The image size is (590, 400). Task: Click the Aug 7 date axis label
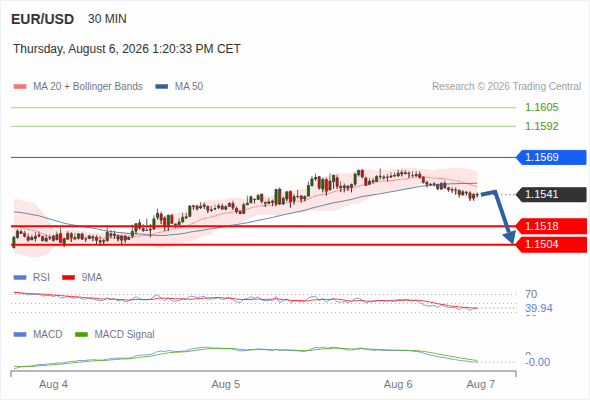pyautogui.click(x=481, y=384)
